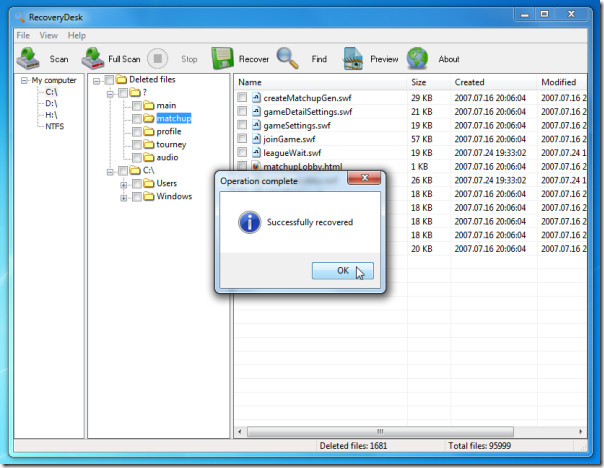Click the folder icon beside tourney

pyautogui.click(x=149, y=144)
